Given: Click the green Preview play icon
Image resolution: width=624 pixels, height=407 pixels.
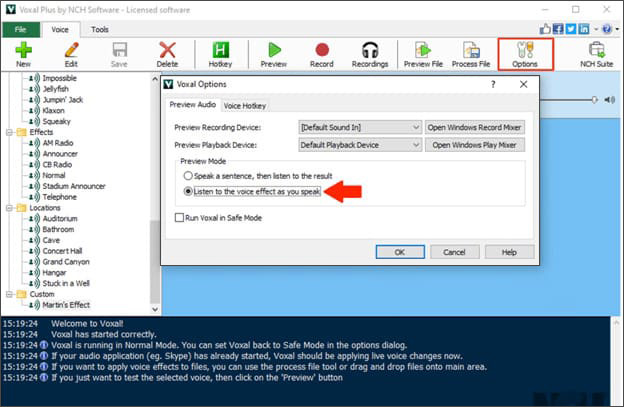Looking at the screenshot, I should coord(274,51).
